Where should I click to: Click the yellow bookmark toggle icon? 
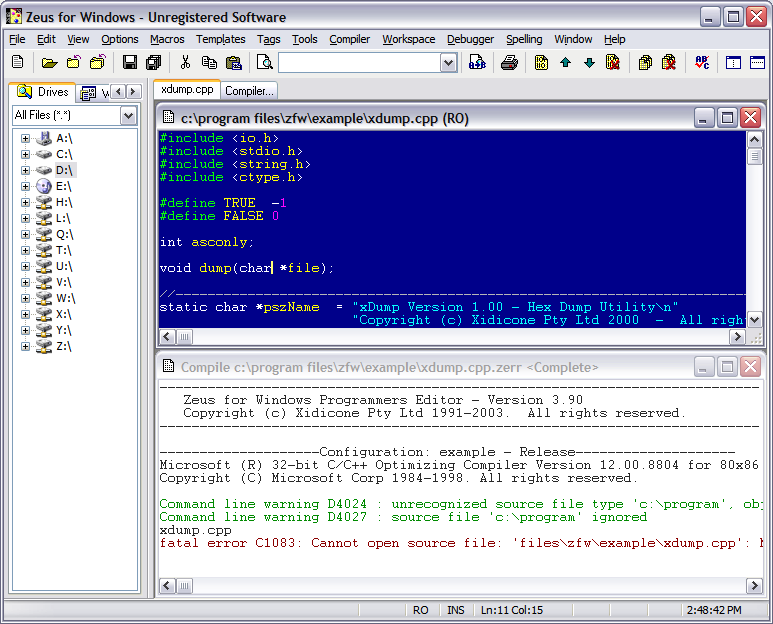[541, 62]
